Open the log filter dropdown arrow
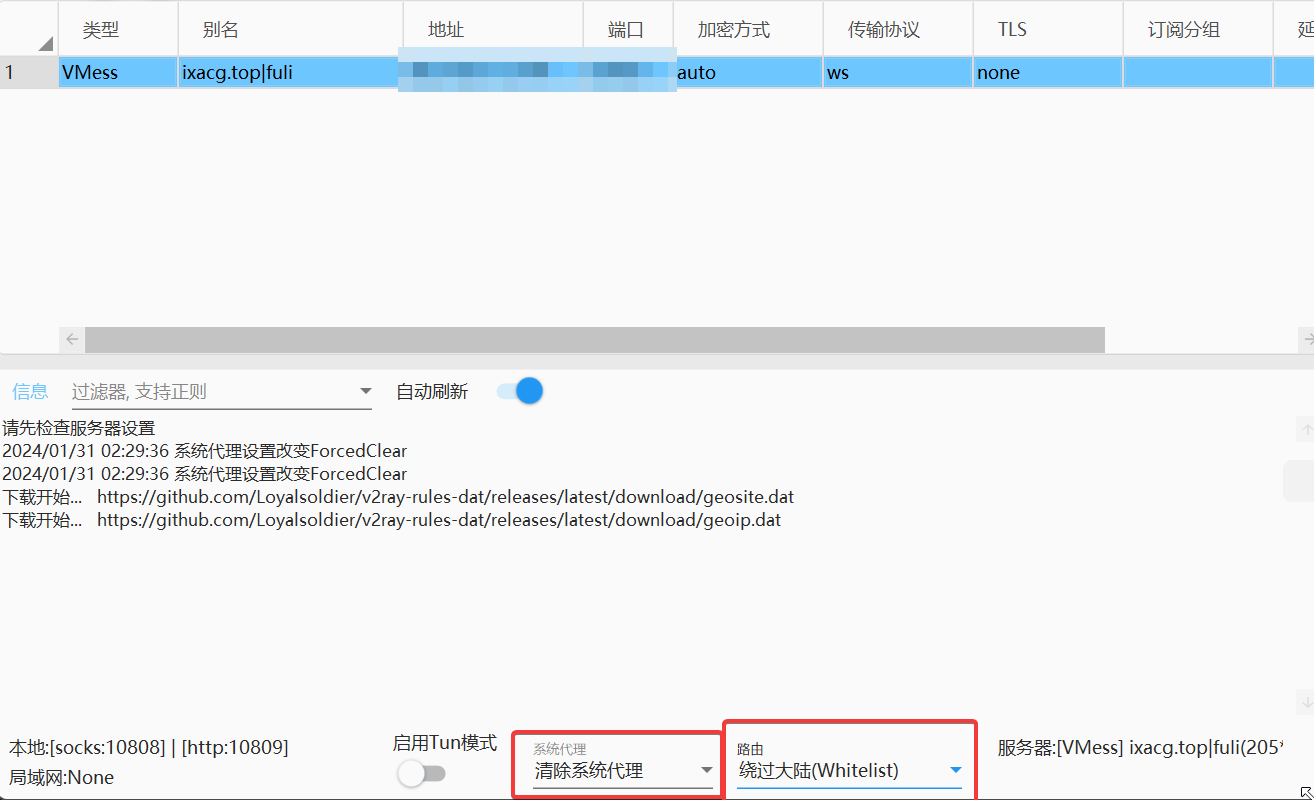Image resolution: width=1314 pixels, height=800 pixels. coord(365,391)
